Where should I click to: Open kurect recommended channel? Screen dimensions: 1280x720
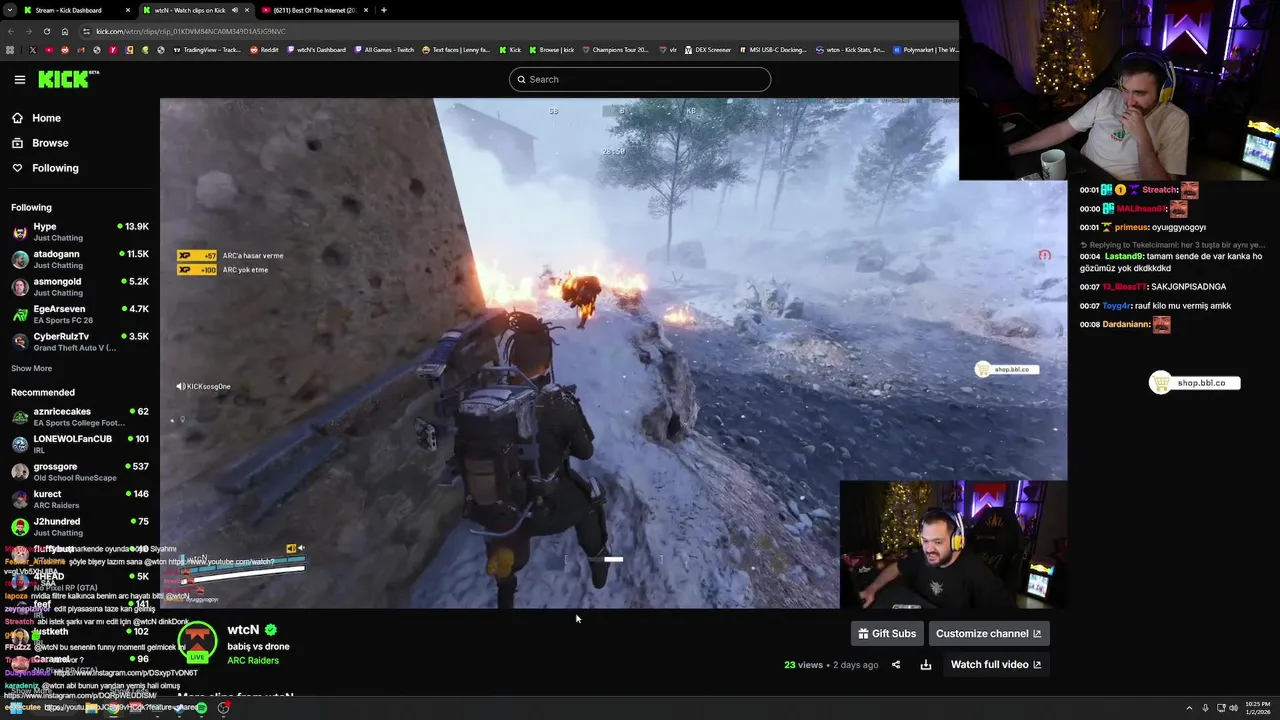[x=80, y=499]
